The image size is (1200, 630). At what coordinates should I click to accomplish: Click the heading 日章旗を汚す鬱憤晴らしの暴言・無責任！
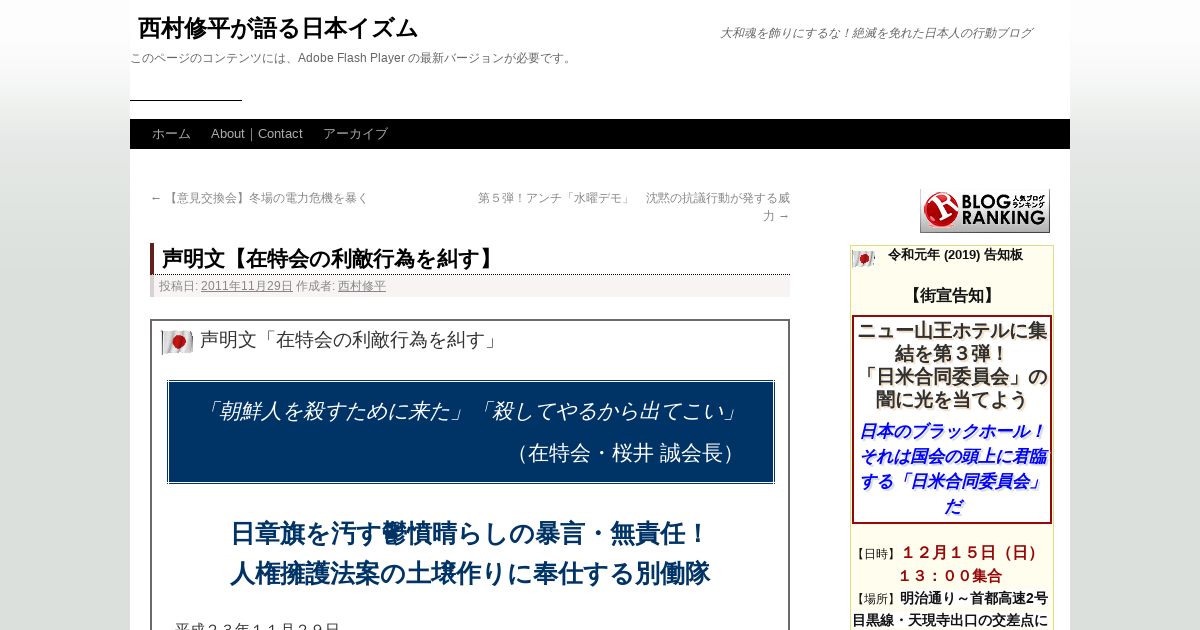[x=470, y=534]
